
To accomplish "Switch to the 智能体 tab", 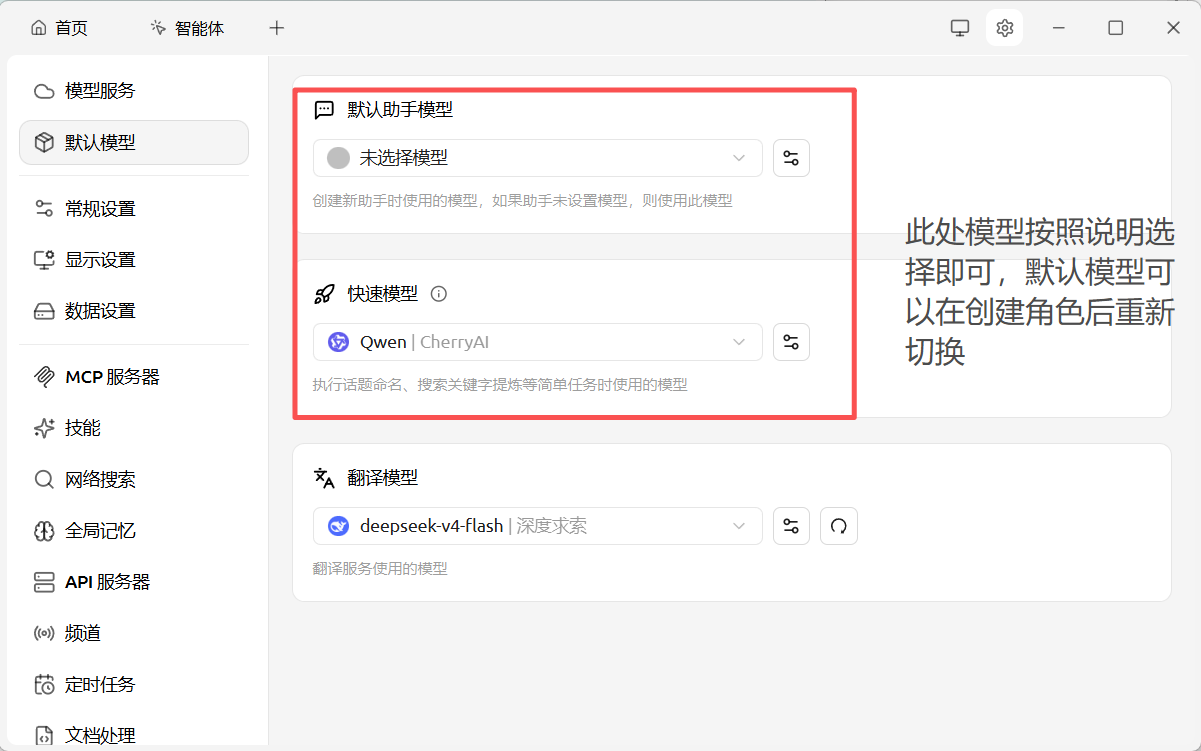I will click(187, 28).
